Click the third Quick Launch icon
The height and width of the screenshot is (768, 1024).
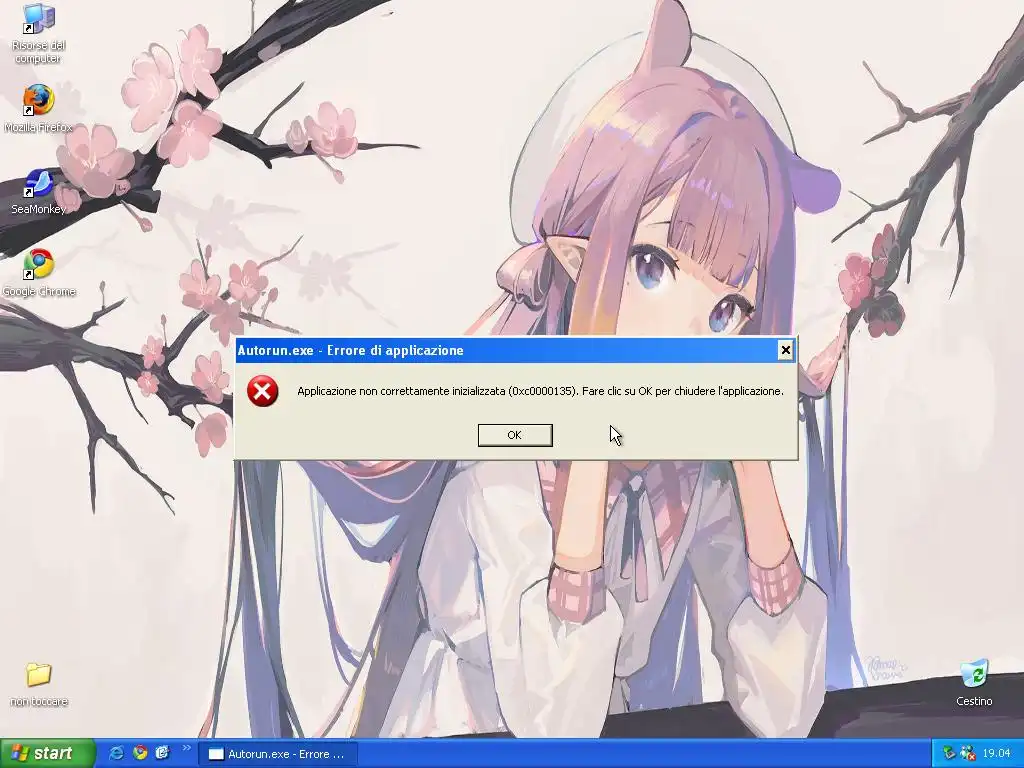coord(162,753)
